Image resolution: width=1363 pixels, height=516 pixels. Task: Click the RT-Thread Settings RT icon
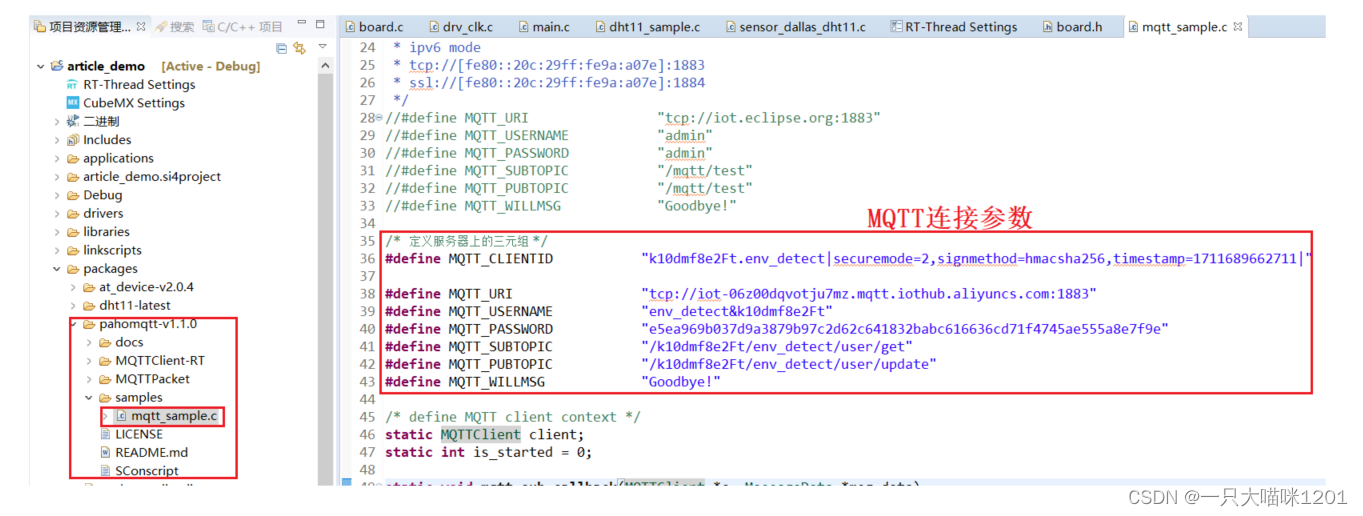tap(73, 84)
